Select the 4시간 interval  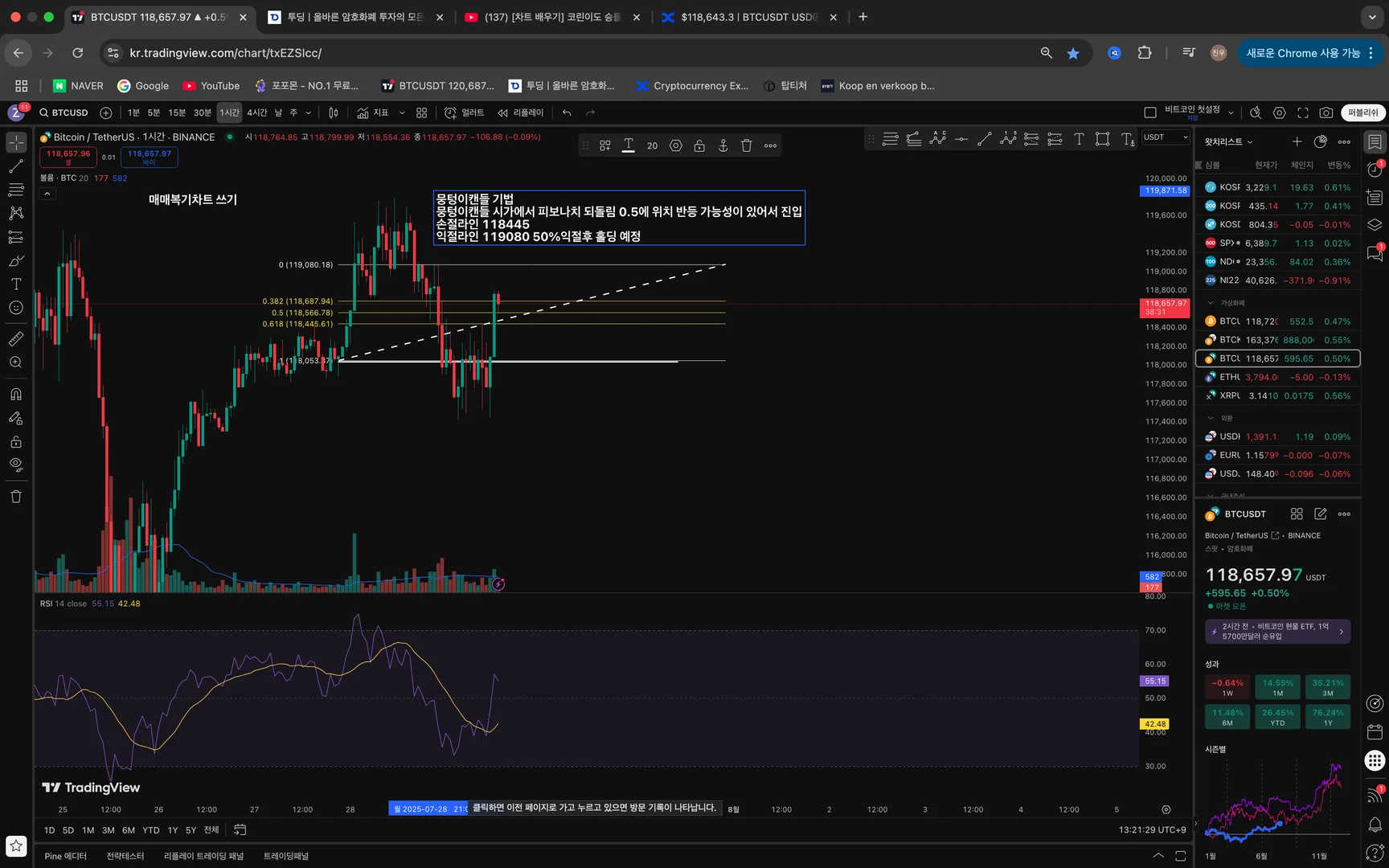[257, 113]
